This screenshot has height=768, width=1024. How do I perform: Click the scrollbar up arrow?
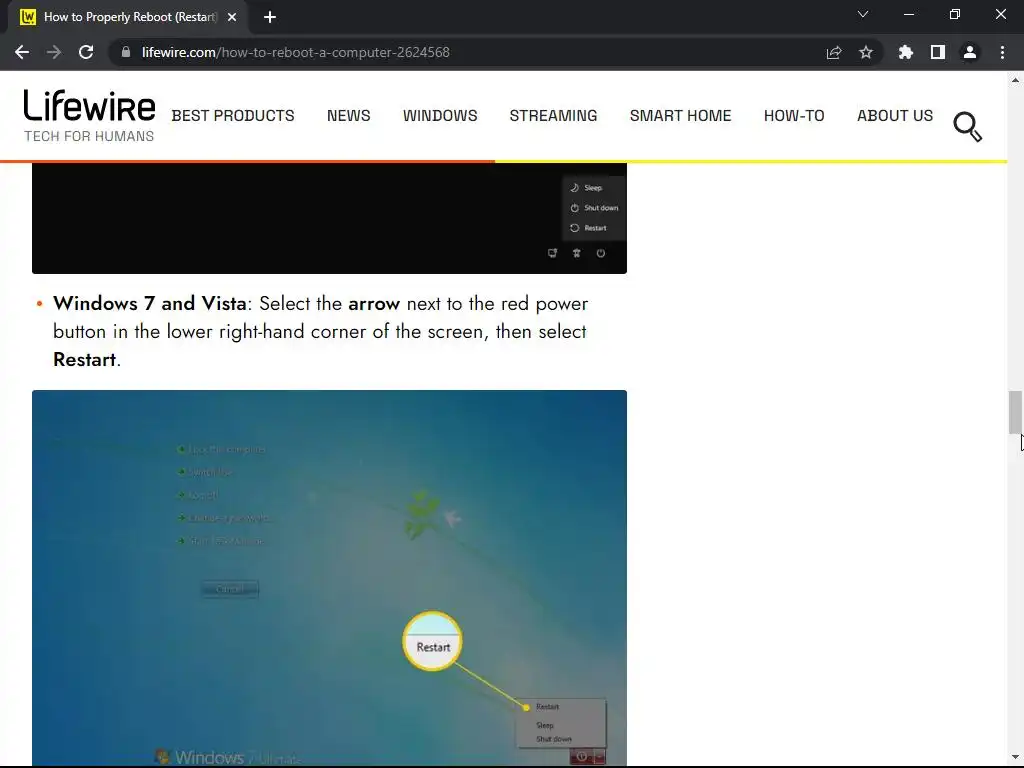(x=1015, y=80)
